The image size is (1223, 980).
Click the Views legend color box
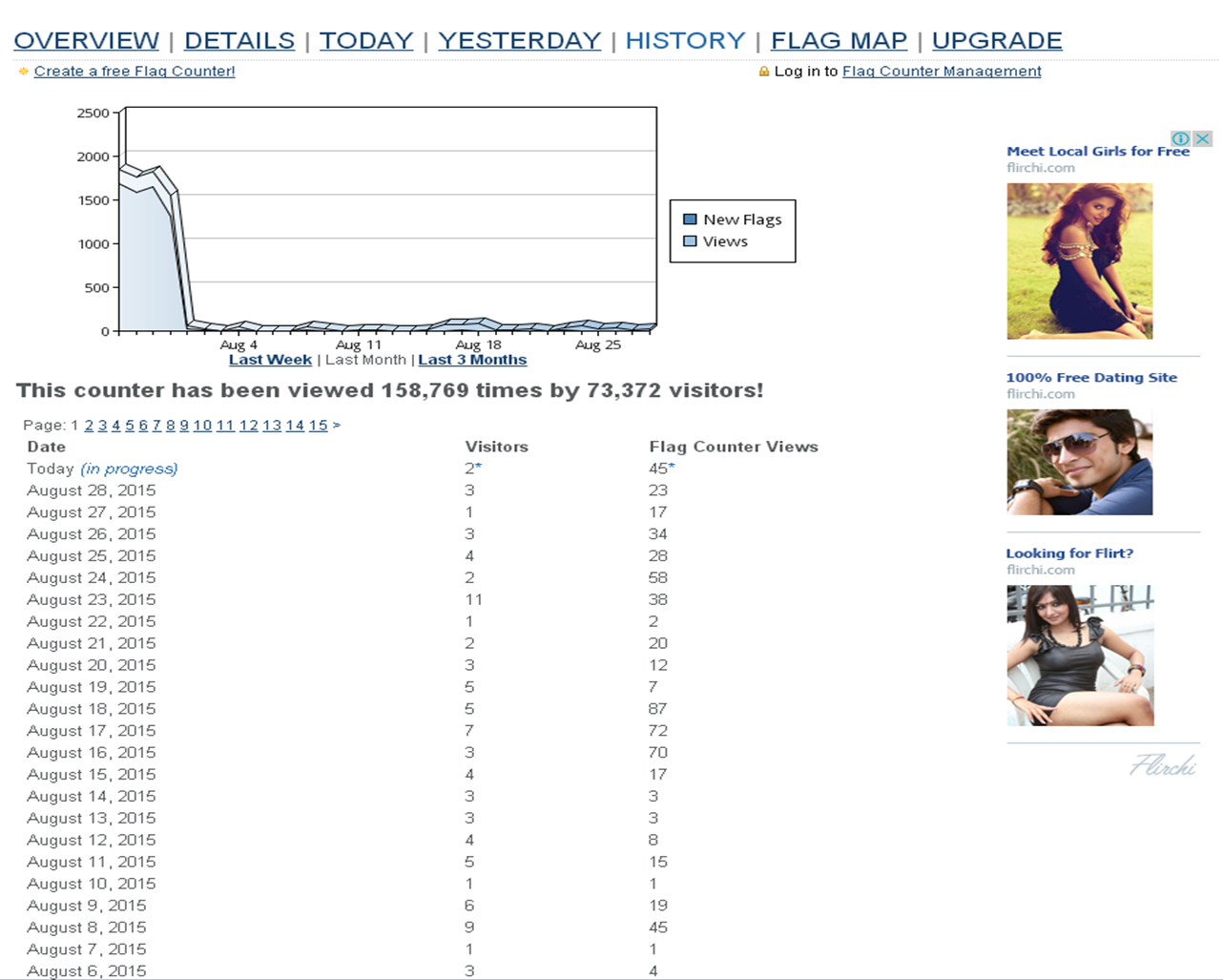pos(690,241)
